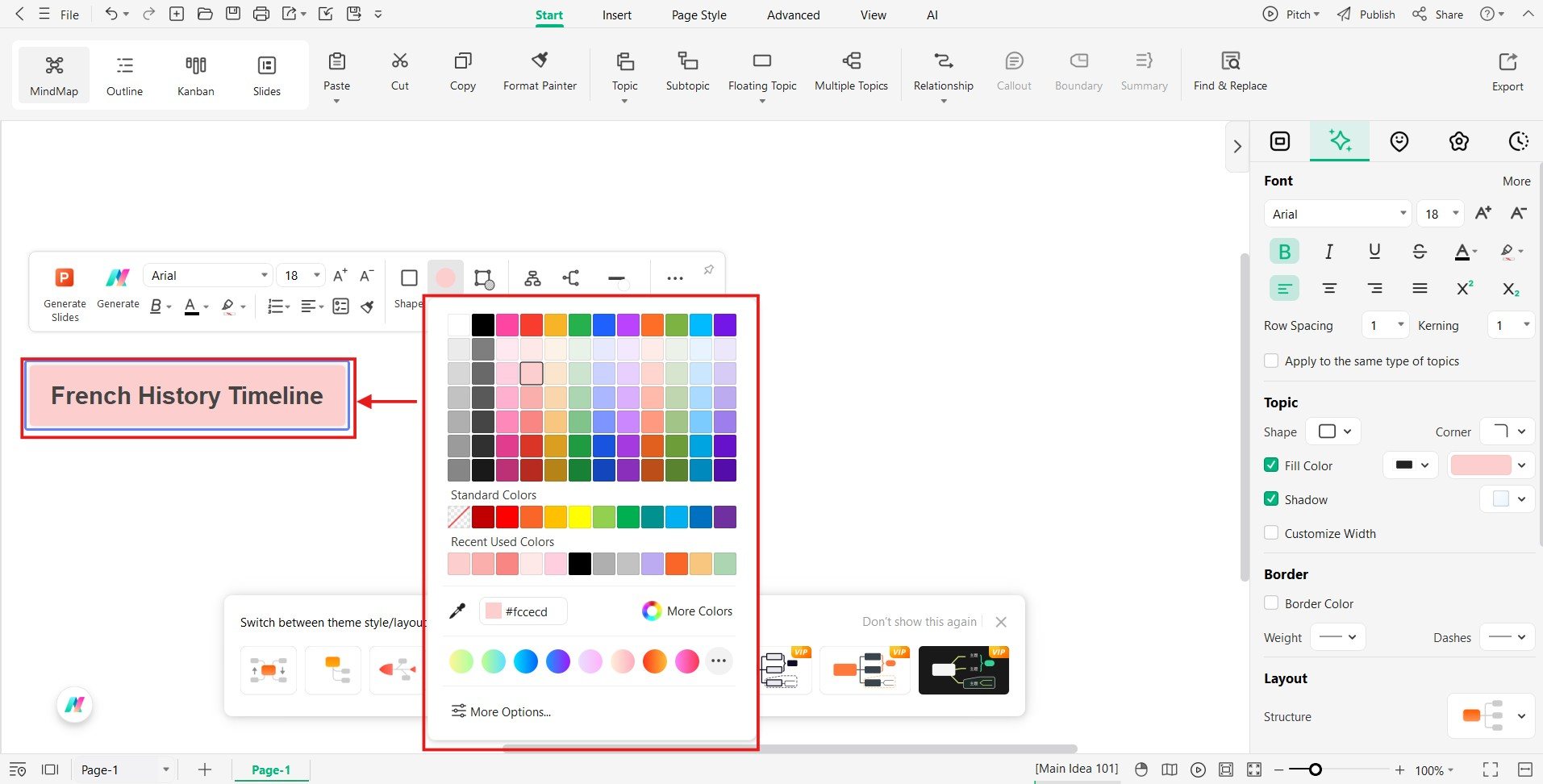This screenshot has width=1543, height=784.
Task: Select the red standard color swatch
Action: click(506, 516)
